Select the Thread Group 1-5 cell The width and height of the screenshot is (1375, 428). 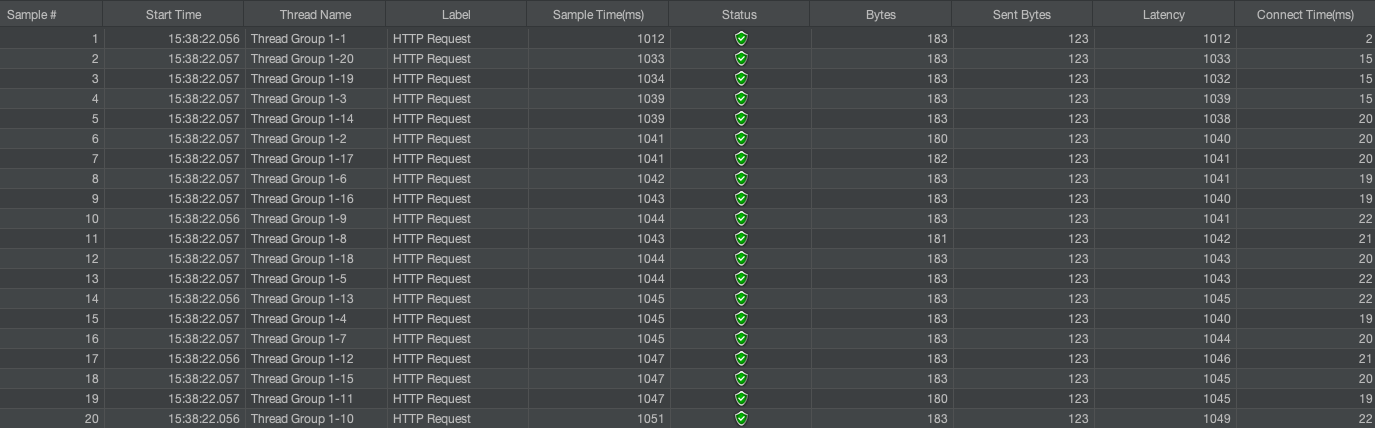pos(315,279)
